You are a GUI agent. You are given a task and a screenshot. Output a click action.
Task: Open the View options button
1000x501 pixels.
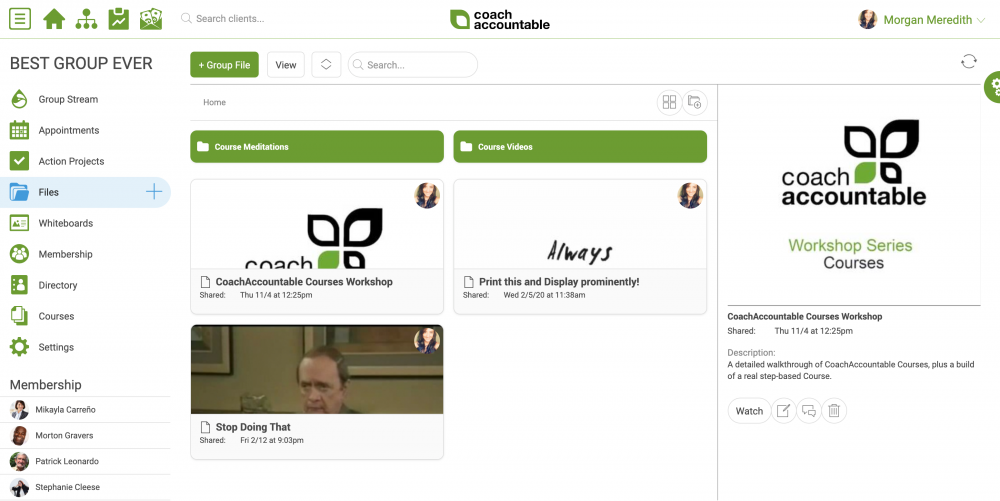(286, 64)
